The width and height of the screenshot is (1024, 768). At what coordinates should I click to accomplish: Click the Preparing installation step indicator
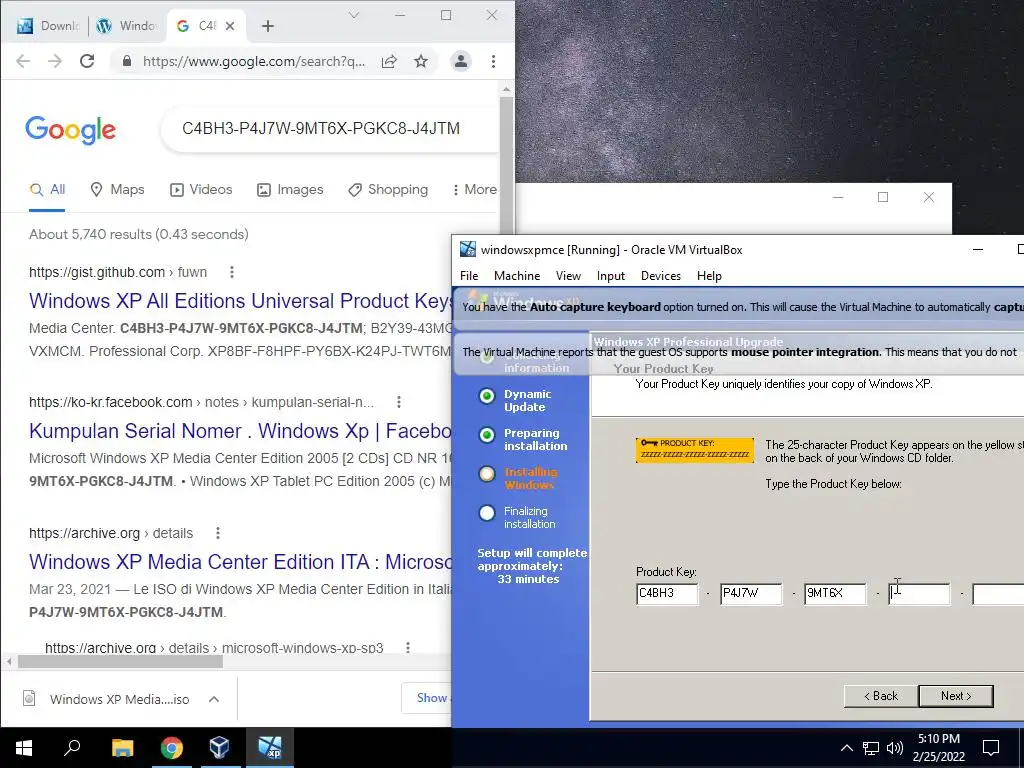tap(487, 435)
